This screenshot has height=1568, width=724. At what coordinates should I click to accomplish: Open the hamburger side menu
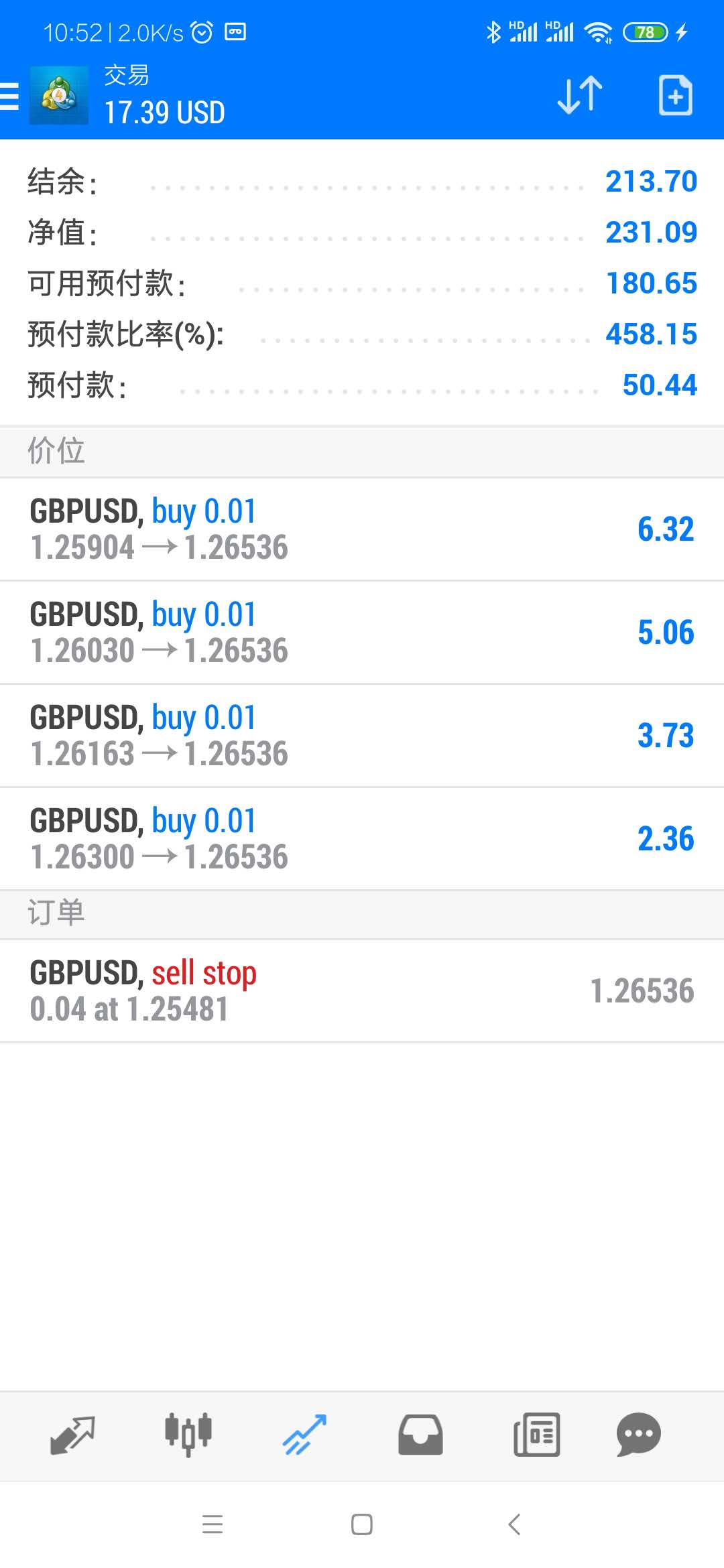(x=9, y=95)
